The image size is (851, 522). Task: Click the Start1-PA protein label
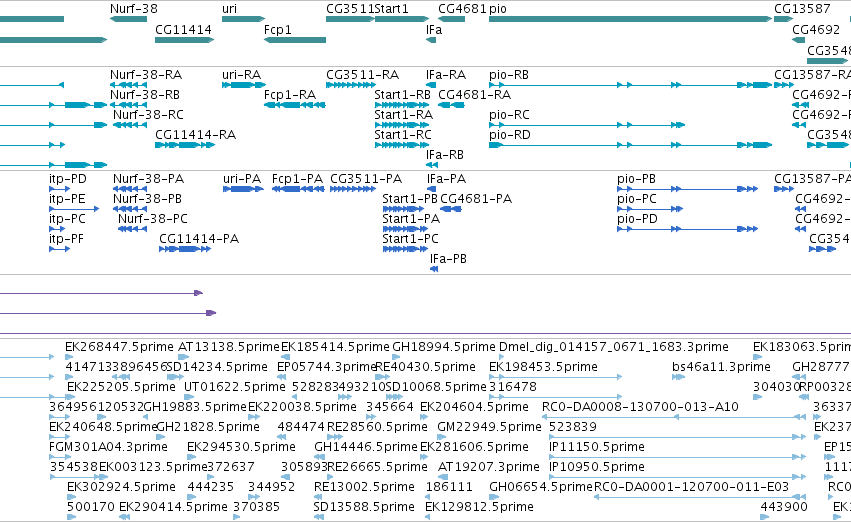[411, 219]
